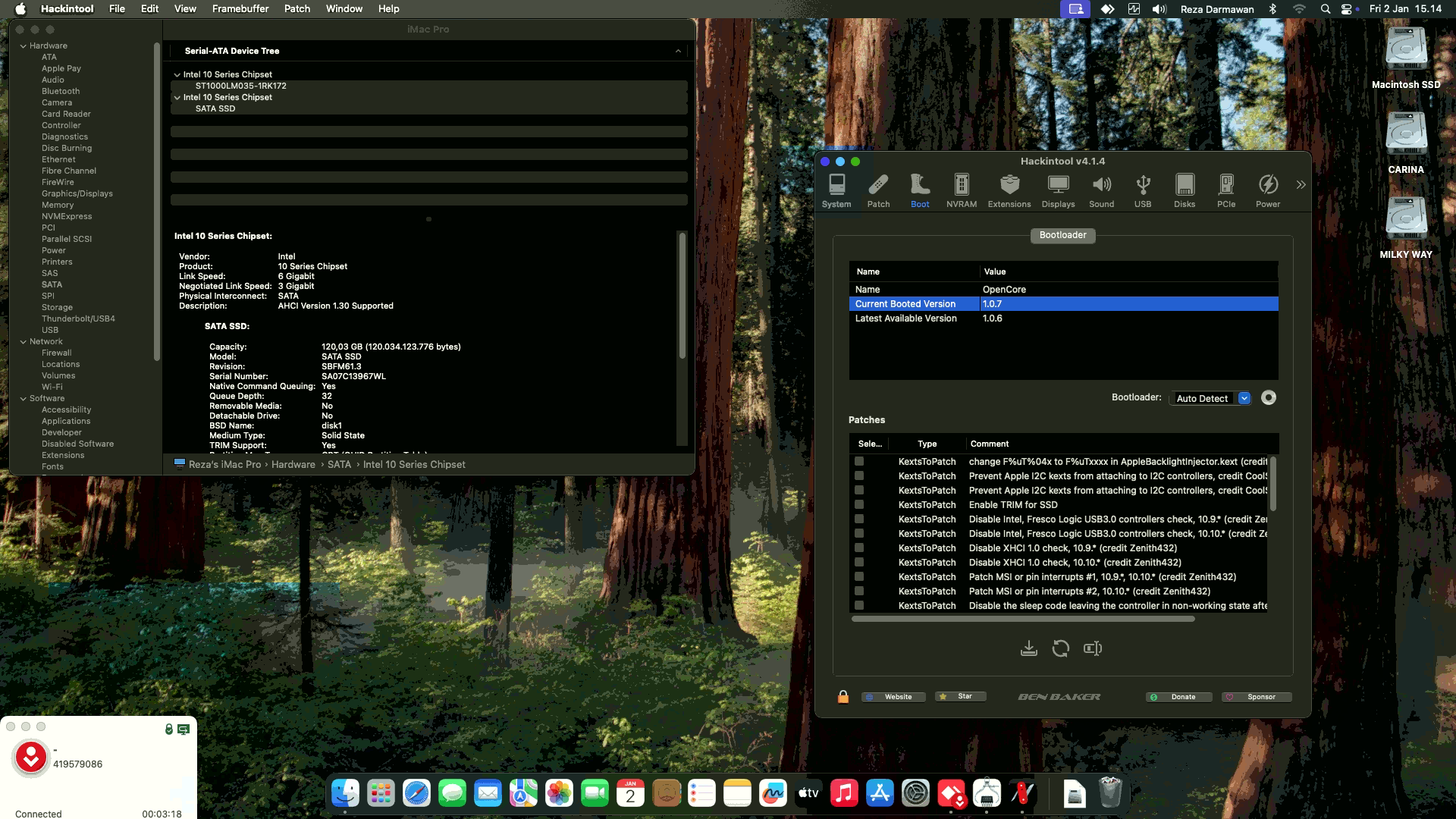Viewport: 1456px width, 819px height.
Task: Check the Patch MSI or pin interrupts #2 checkbox
Action: (859, 591)
